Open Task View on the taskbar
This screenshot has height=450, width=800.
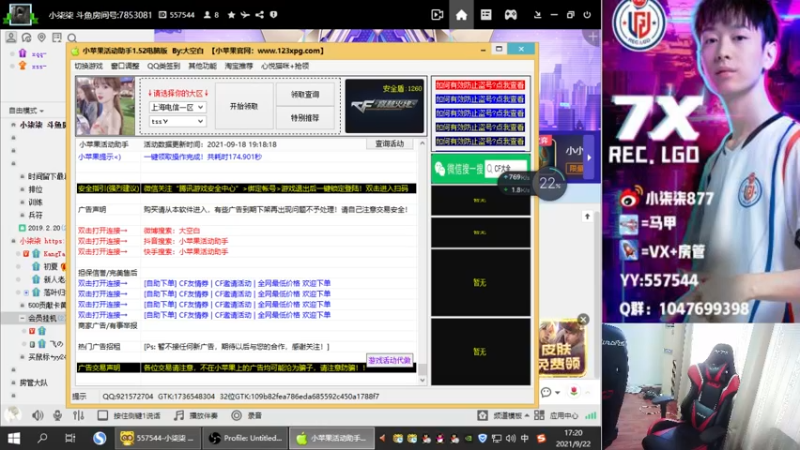click(x=70, y=438)
